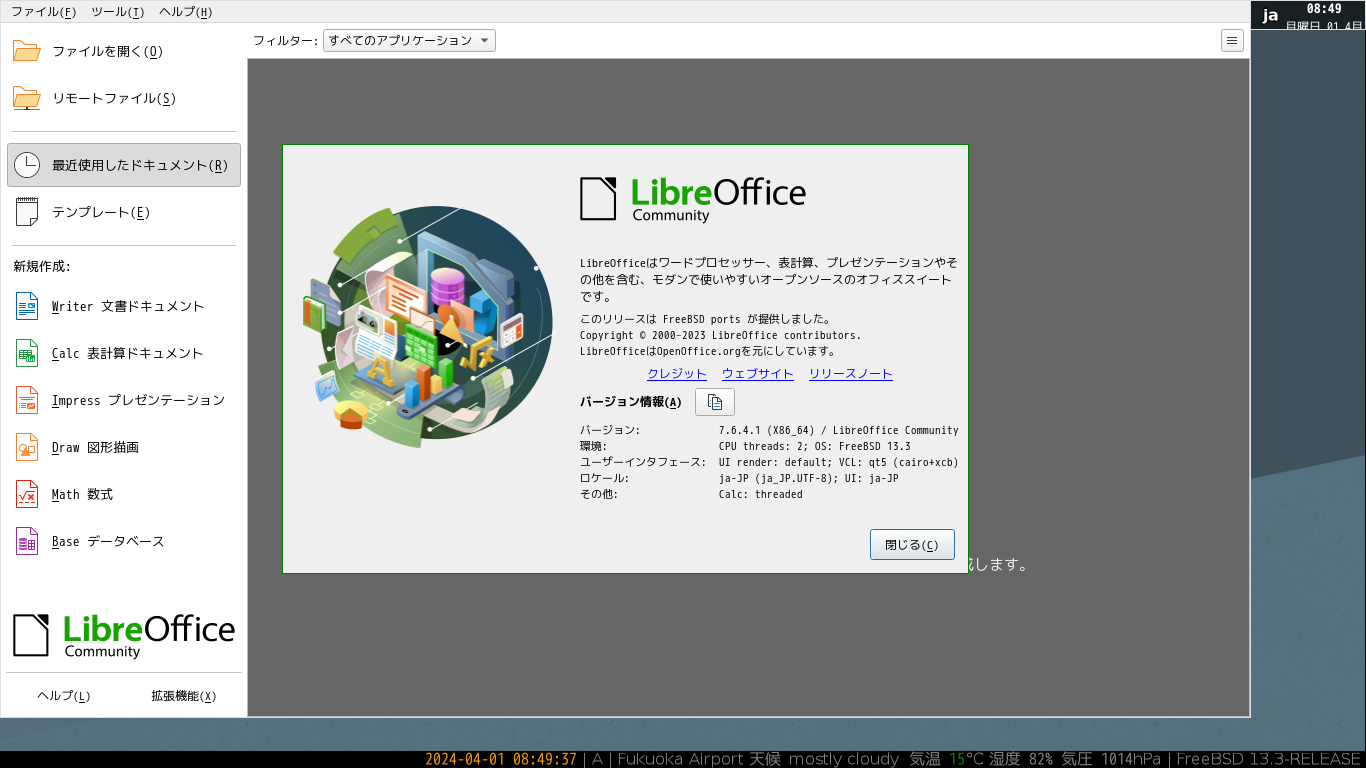Click the Open File folder icon
This screenshot has width=1366, height=768.
[x=26, y=51]
